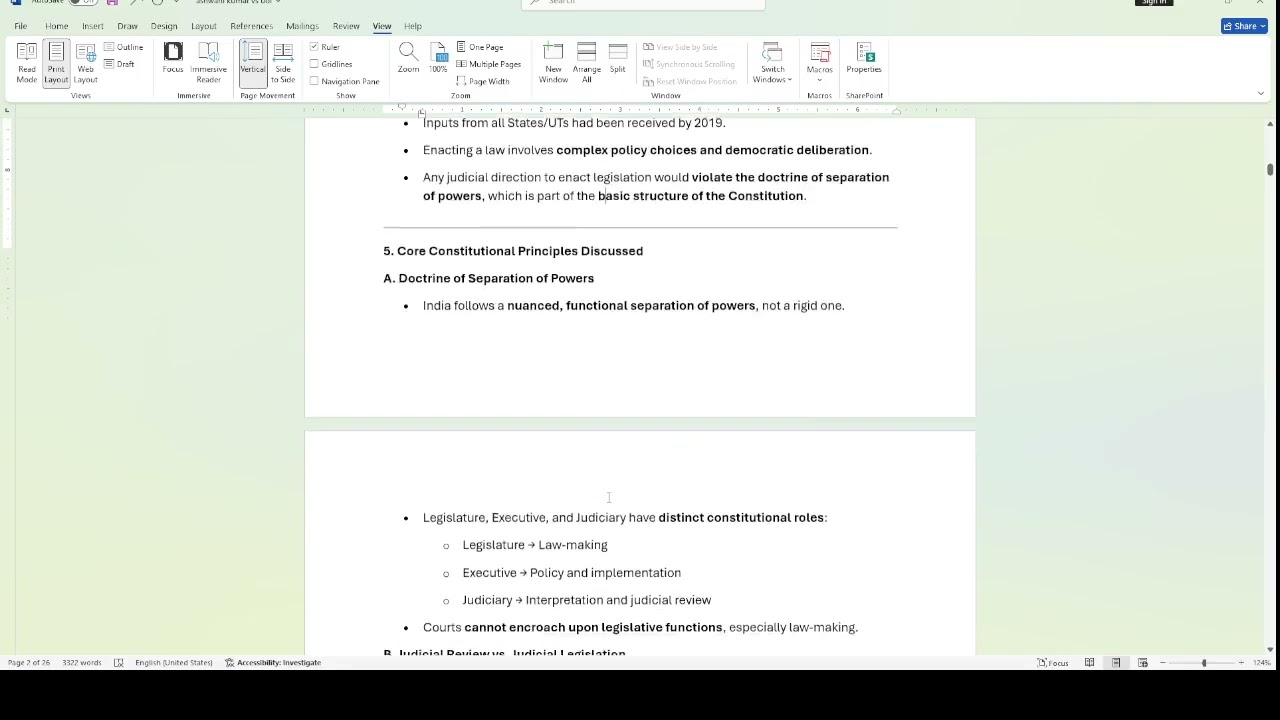Split the document window
Screen dimensions: 1280x720
pos(618,58)
